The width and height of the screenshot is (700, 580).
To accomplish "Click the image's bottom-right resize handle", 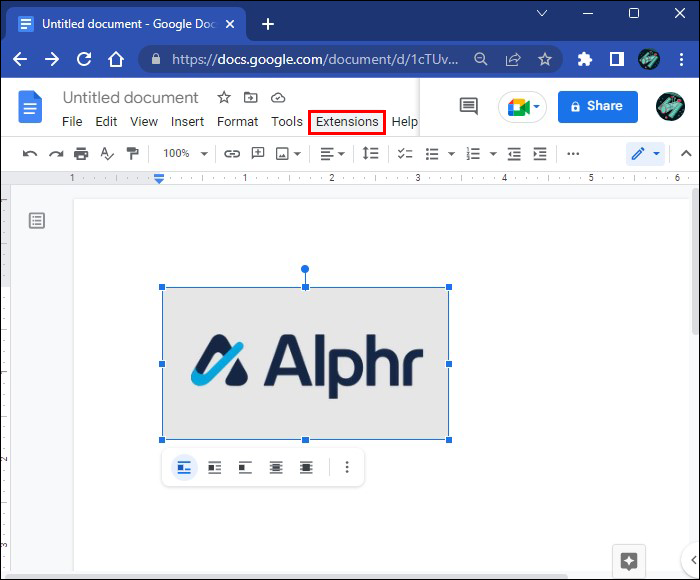I will click(x=449, y=440).
